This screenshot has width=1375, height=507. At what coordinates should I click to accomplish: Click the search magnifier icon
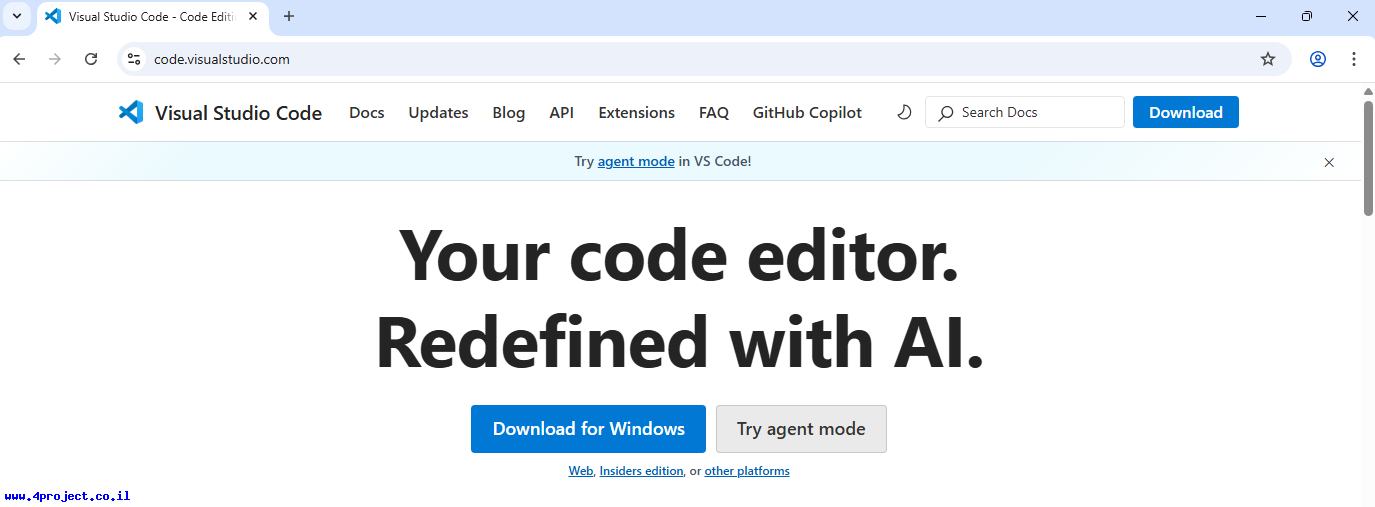946,113
